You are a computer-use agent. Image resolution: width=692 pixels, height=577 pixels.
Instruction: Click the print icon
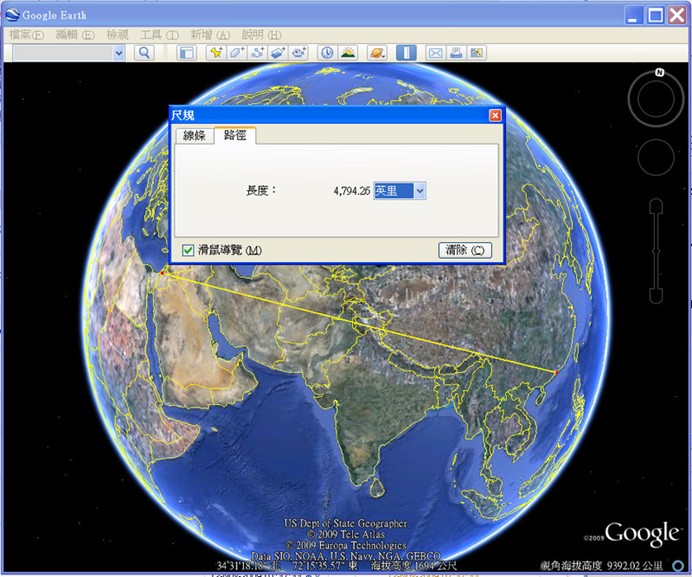(x=456, y=53)
